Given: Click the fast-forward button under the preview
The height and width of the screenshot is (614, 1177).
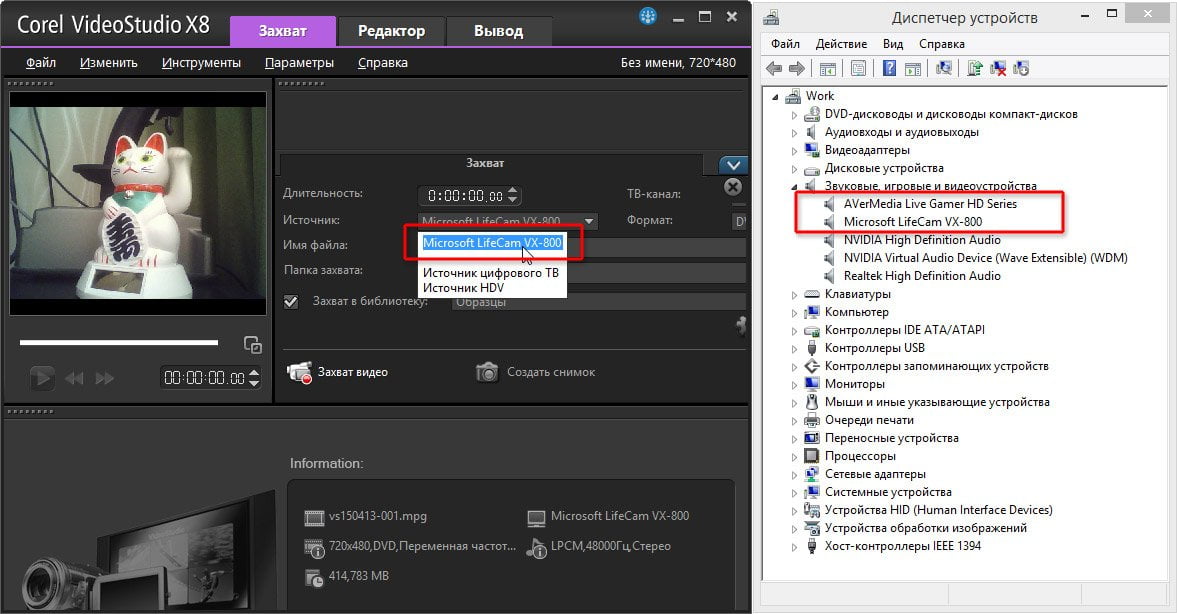Looking at the screenshot, I should point(105,378).
